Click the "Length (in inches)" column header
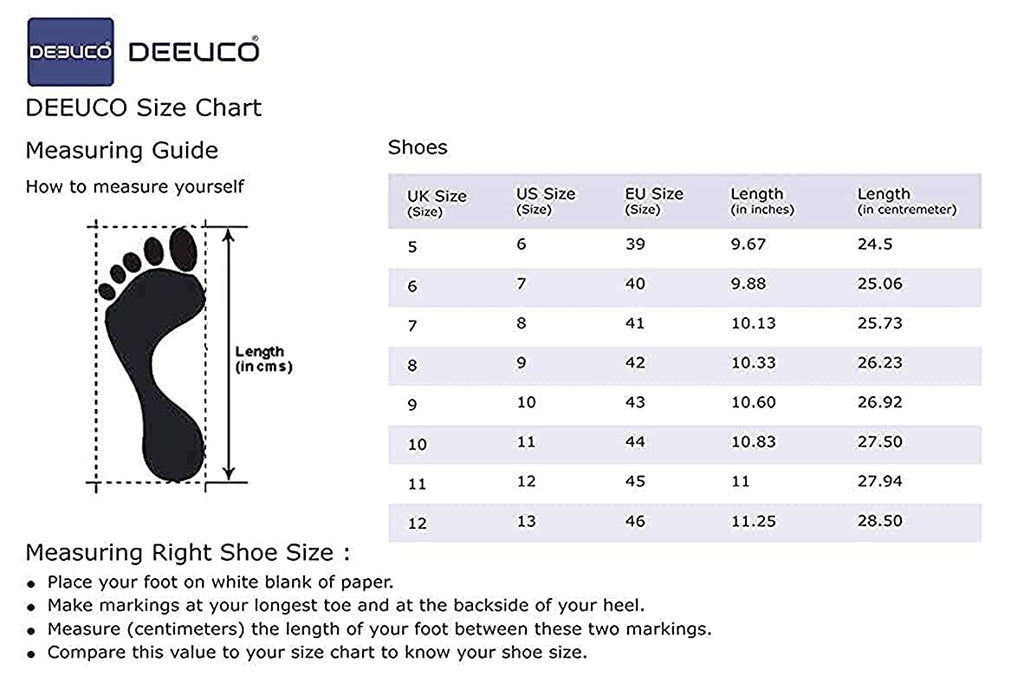Viewport: 1024px width, 683px height. tap(762, 200)
